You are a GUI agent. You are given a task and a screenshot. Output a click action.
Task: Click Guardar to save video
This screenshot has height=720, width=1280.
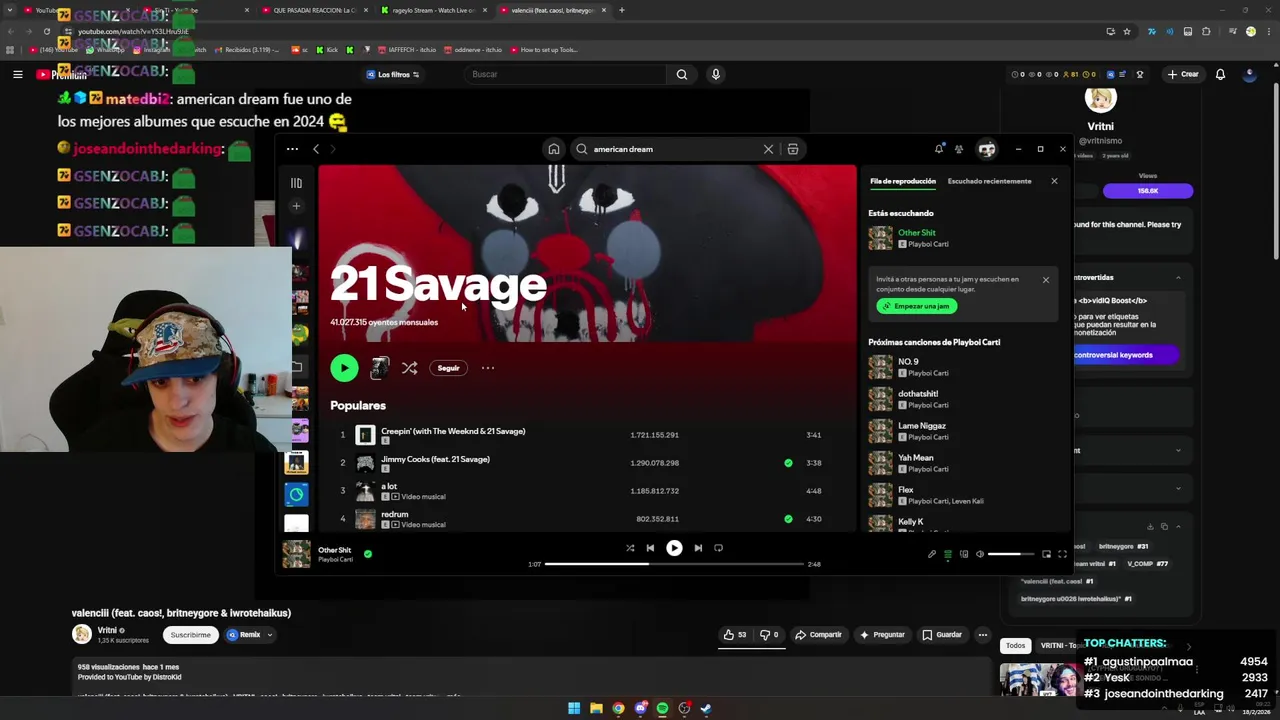942,635
